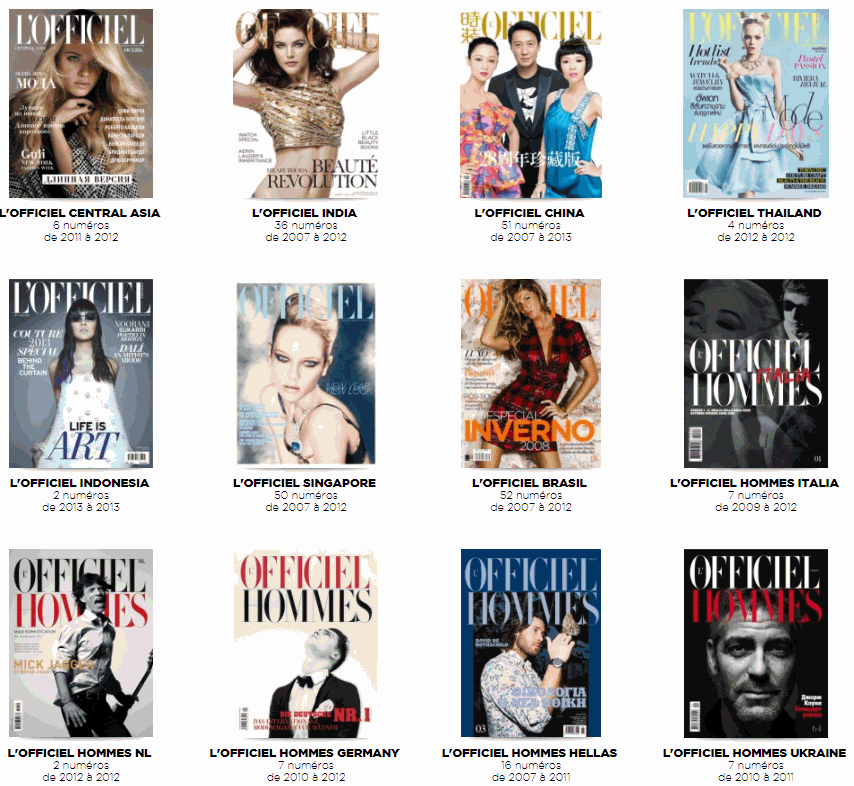Click the L'Officiel India magazine cover
This screenshot has height=786, width=854.
coord(305,104)
